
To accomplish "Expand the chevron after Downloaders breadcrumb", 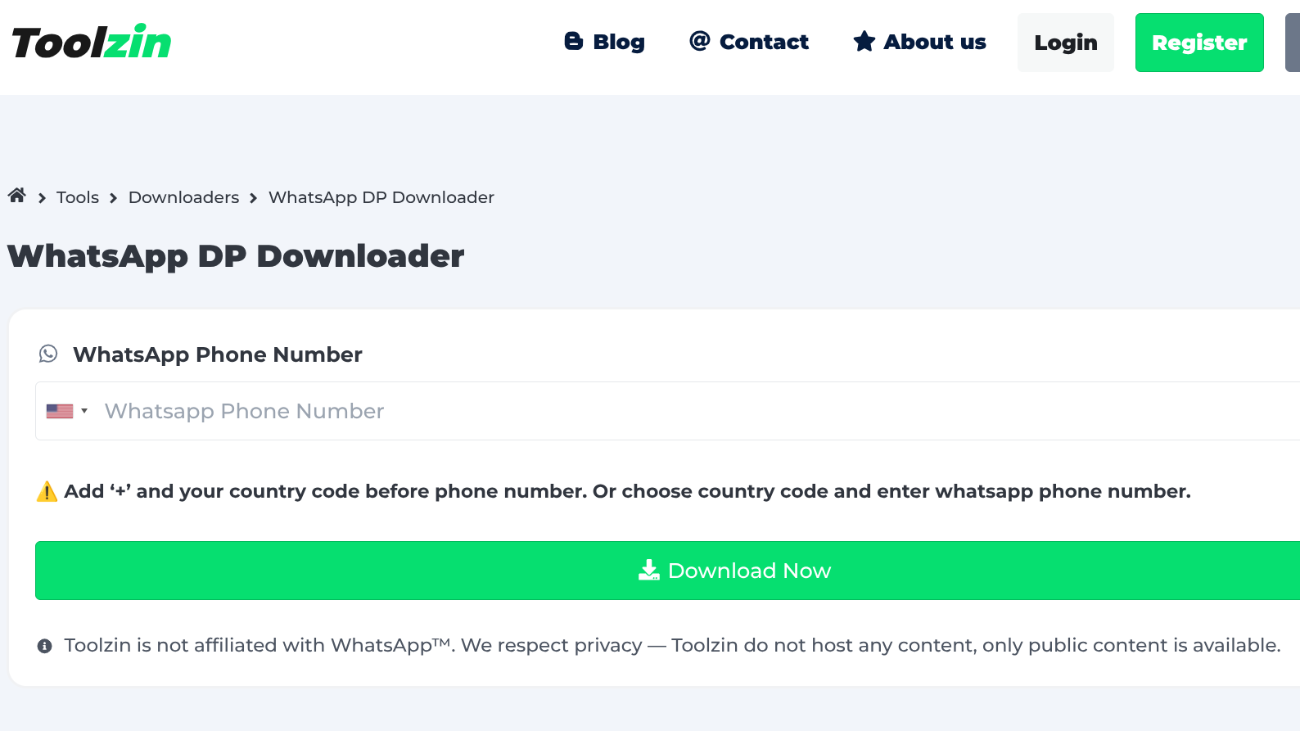I will click(x=254, y=197).
